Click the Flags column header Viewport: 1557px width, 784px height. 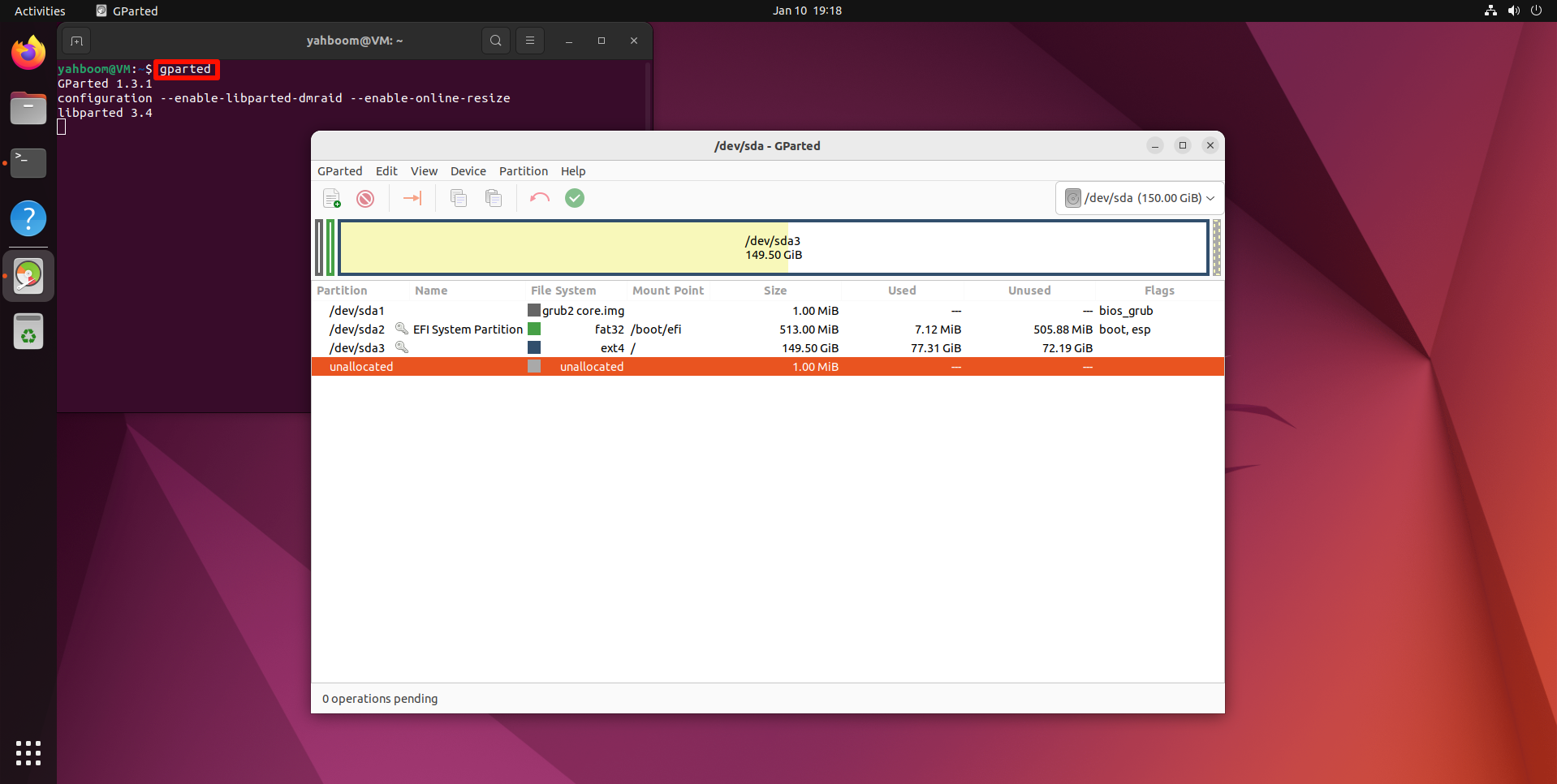click(1159, 291)
